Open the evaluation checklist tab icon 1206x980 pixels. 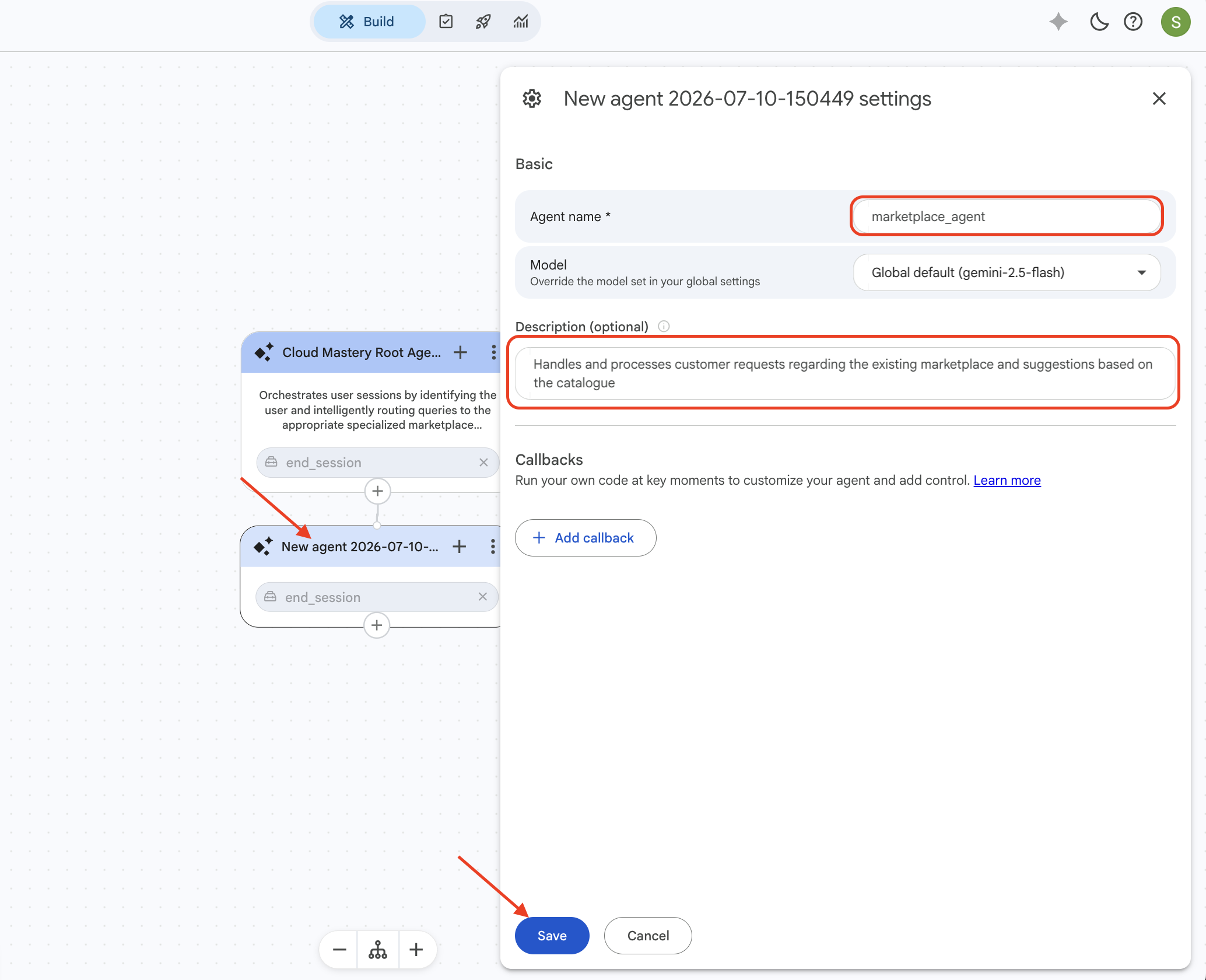pos(446,22)
